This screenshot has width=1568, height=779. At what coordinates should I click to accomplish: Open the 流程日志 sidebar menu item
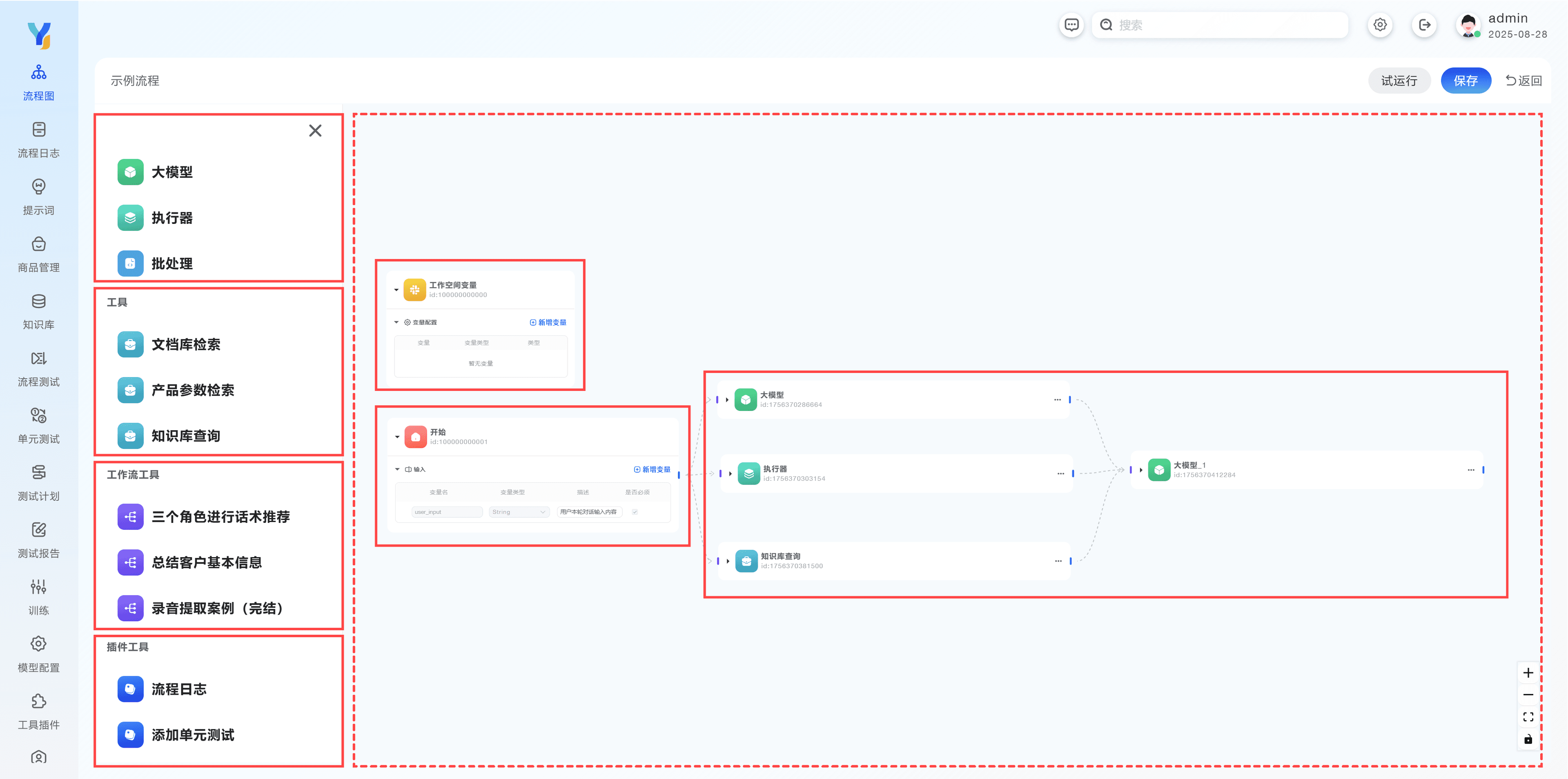[38, 139]
